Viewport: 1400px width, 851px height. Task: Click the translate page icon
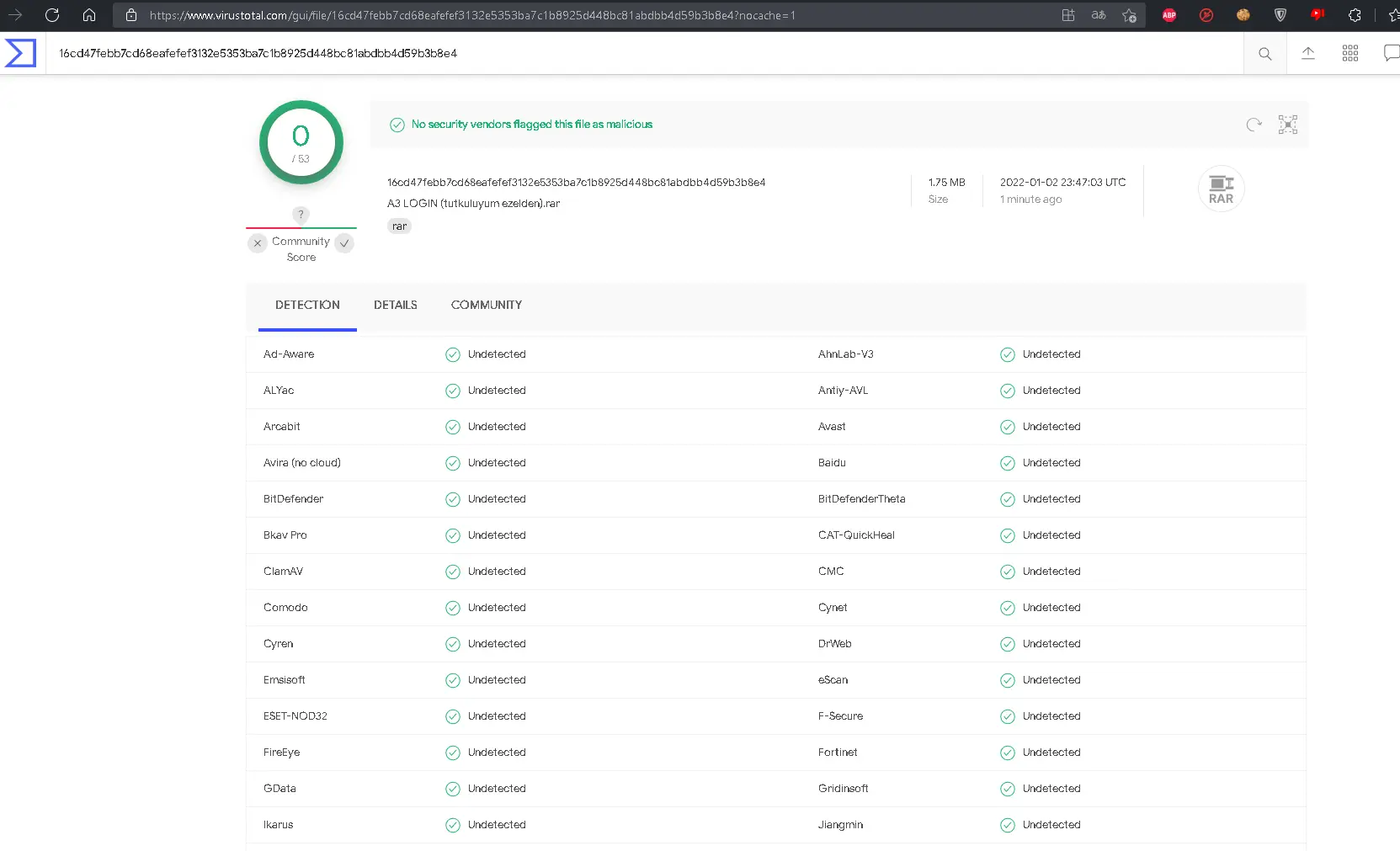tap(1099, 15)
